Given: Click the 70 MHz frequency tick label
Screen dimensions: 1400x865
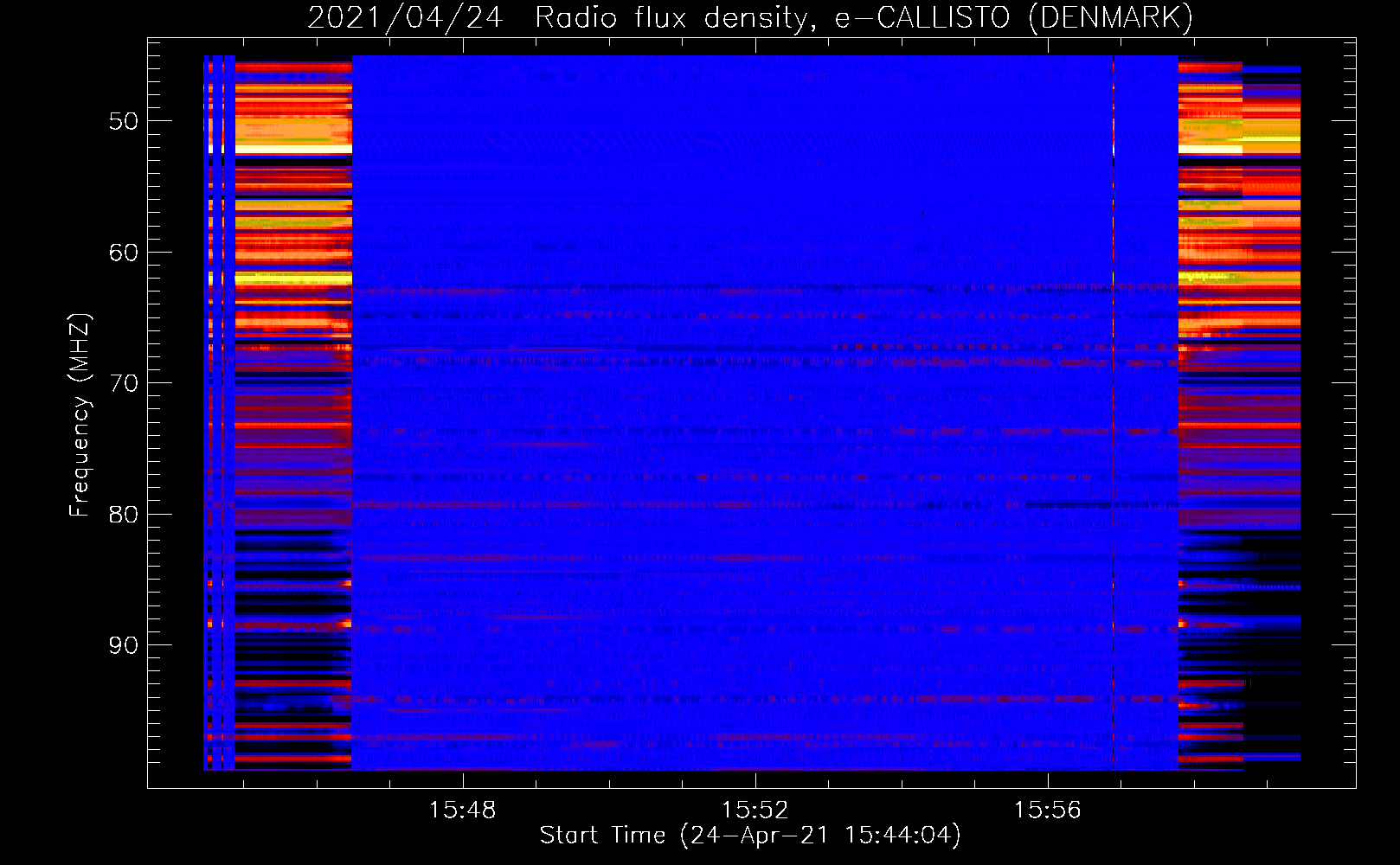Looking at the screenshot, I should click(x=124, y=383).
